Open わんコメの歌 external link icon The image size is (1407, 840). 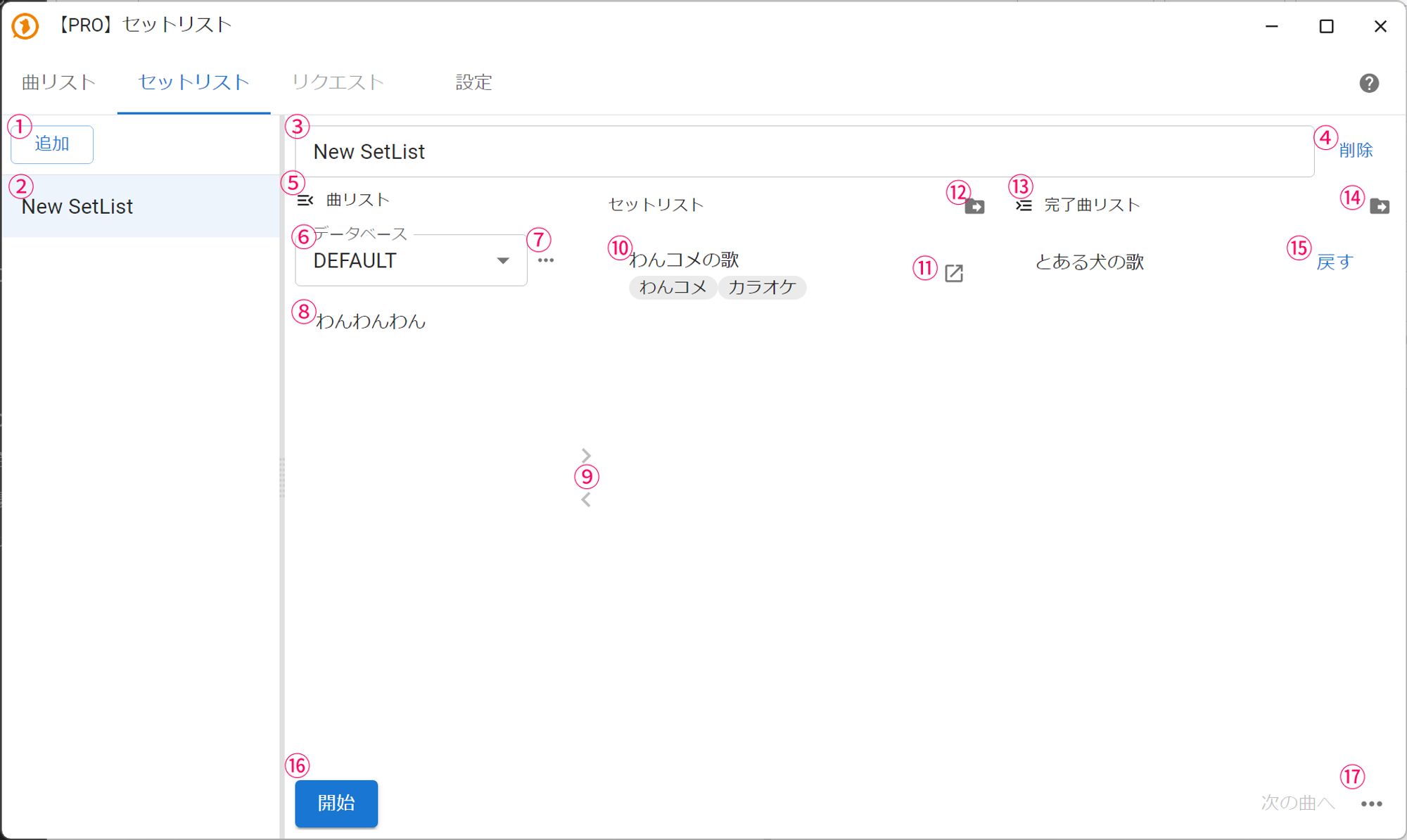(954, 273)
